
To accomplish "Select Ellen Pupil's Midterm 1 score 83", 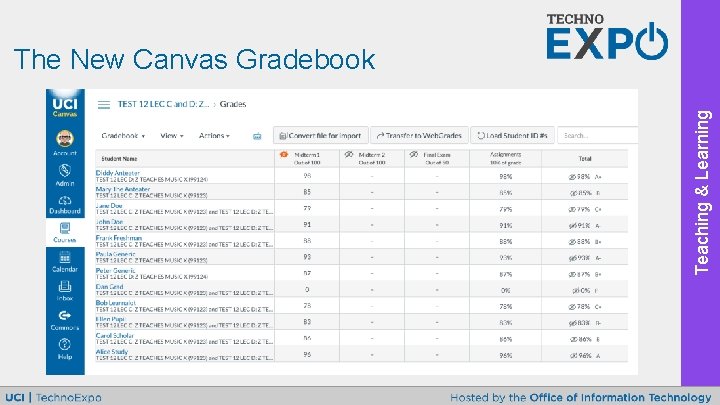I will pyautogui.click(x=307, y=322).
